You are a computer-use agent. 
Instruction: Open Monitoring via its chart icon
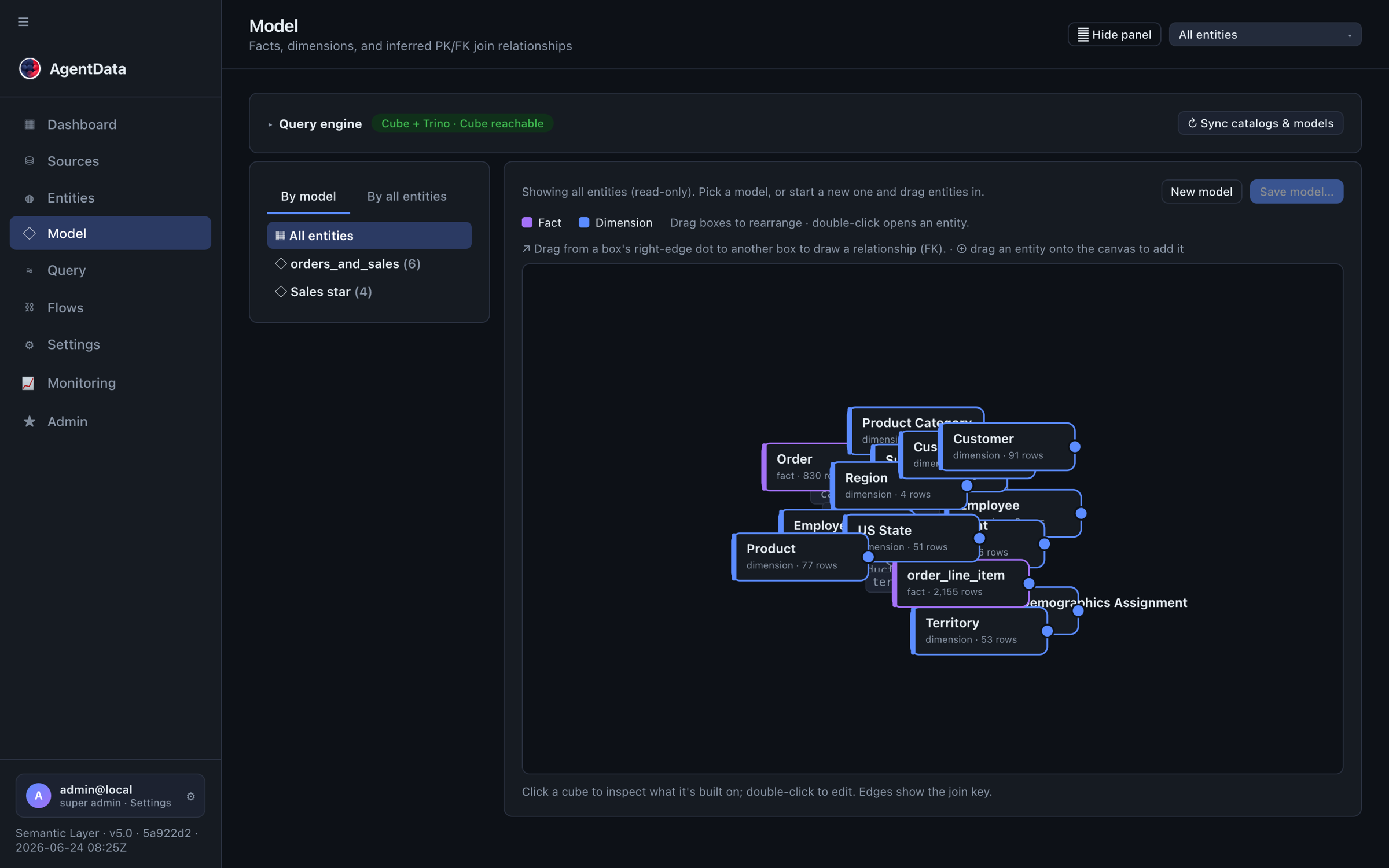pyautogui.click(x=28, y=383)
